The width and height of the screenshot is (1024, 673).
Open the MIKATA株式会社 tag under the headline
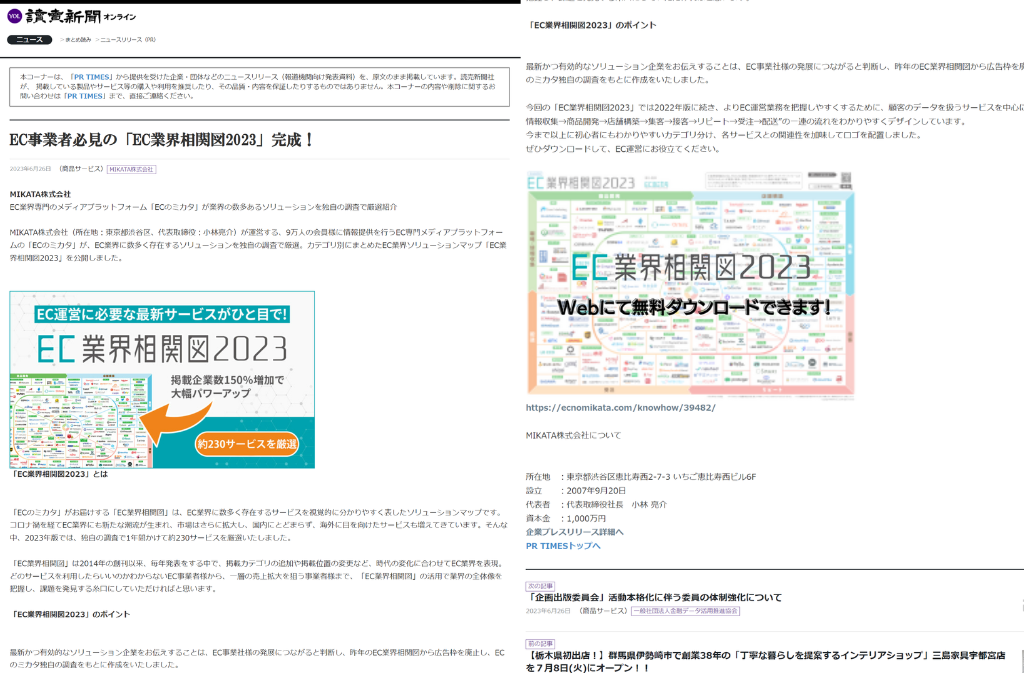[131, 169]
